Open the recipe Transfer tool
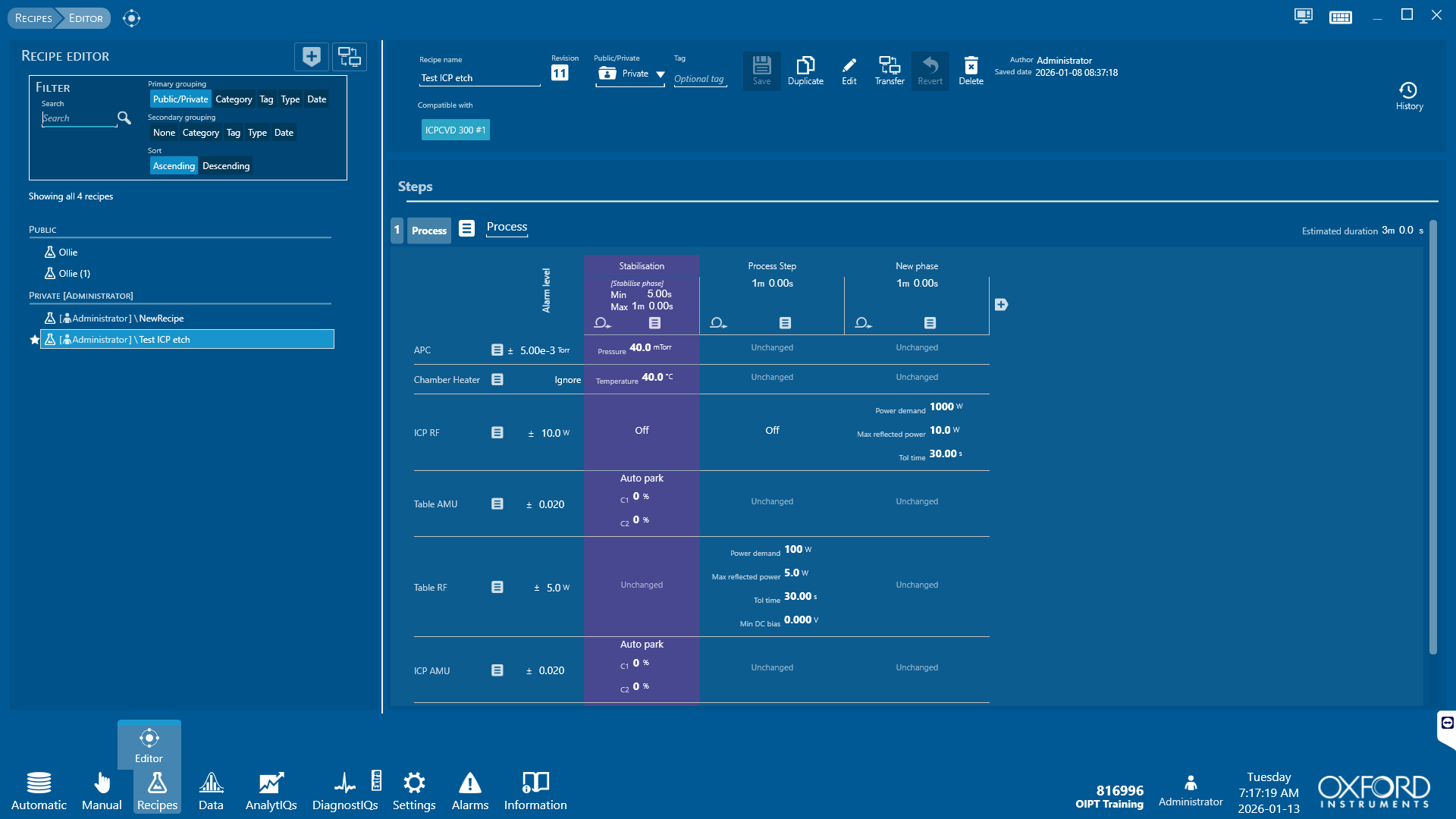 pyautogui.click(x=889, y=70)
